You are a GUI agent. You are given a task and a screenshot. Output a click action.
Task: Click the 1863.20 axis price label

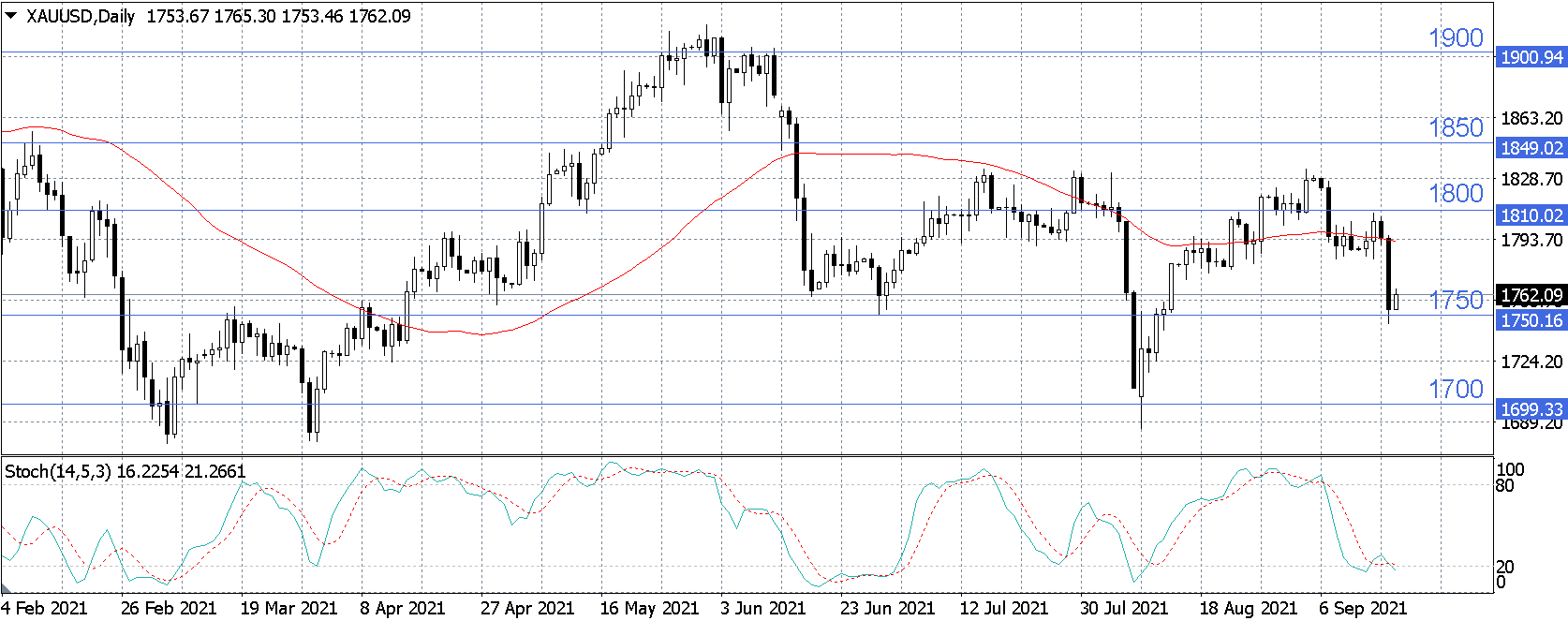click(1531, 118)
